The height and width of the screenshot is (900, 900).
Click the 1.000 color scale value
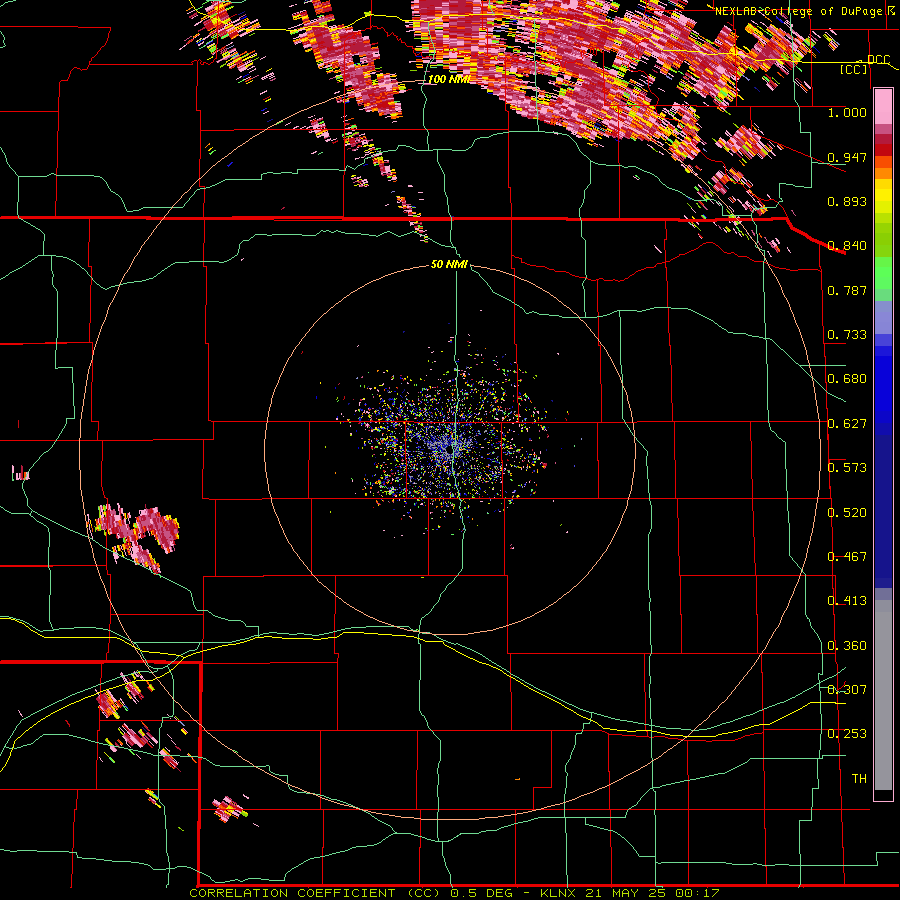847,112
